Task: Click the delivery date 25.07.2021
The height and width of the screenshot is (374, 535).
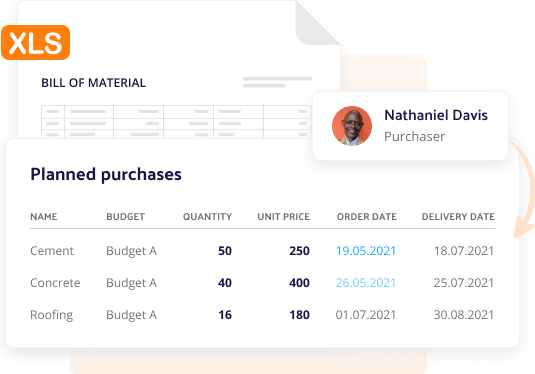Action: tap(464, 283)
